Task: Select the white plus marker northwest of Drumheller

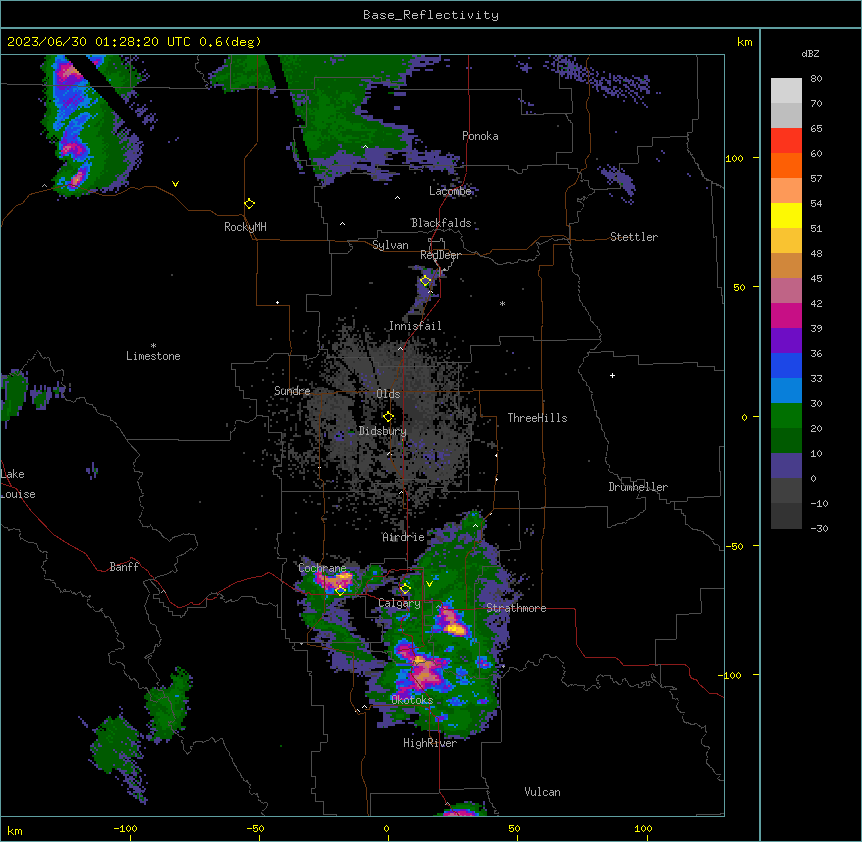Action: pyautogui.click(x=612, y=375)
